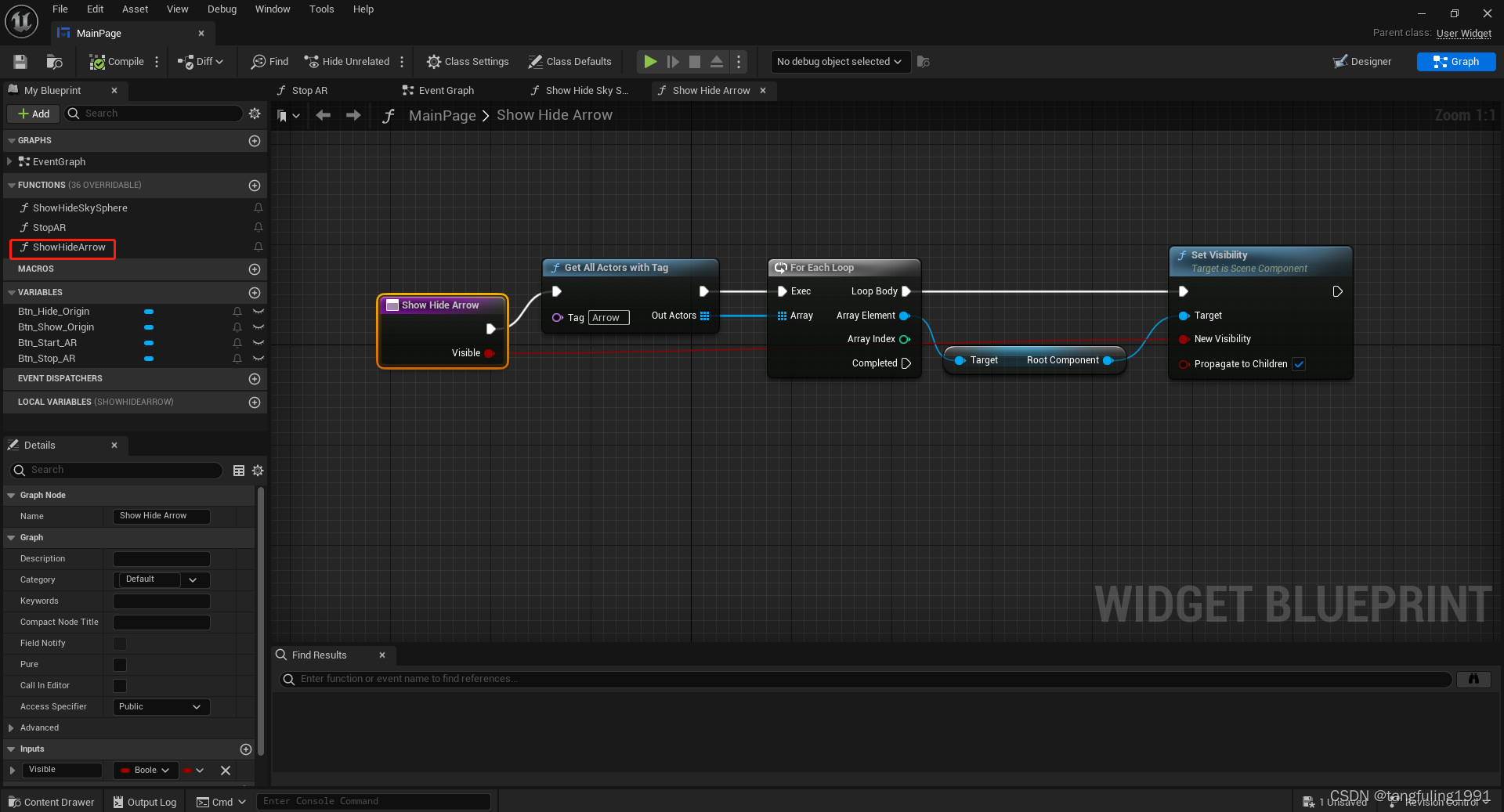Open the File menu

tap(60, 9)
